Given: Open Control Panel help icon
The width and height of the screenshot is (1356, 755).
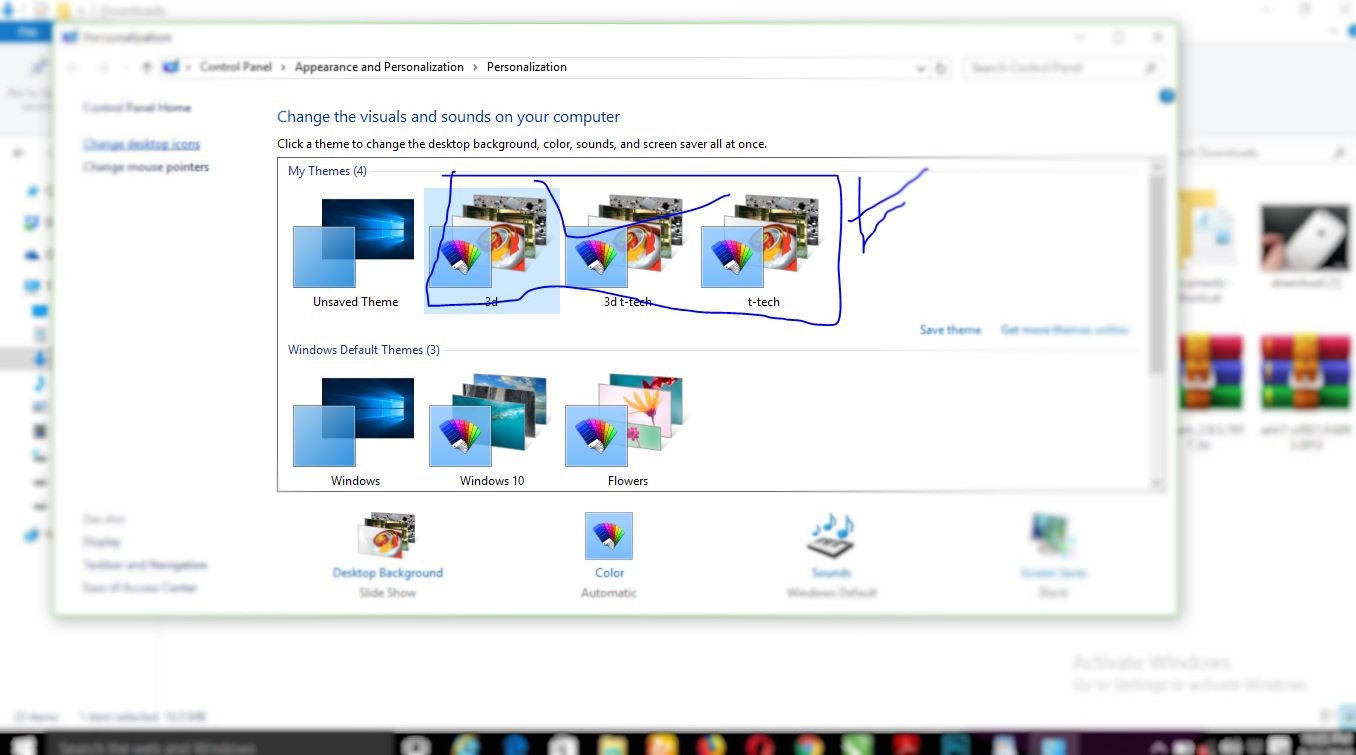Looking at the screenshot, I should (1166, 96).
